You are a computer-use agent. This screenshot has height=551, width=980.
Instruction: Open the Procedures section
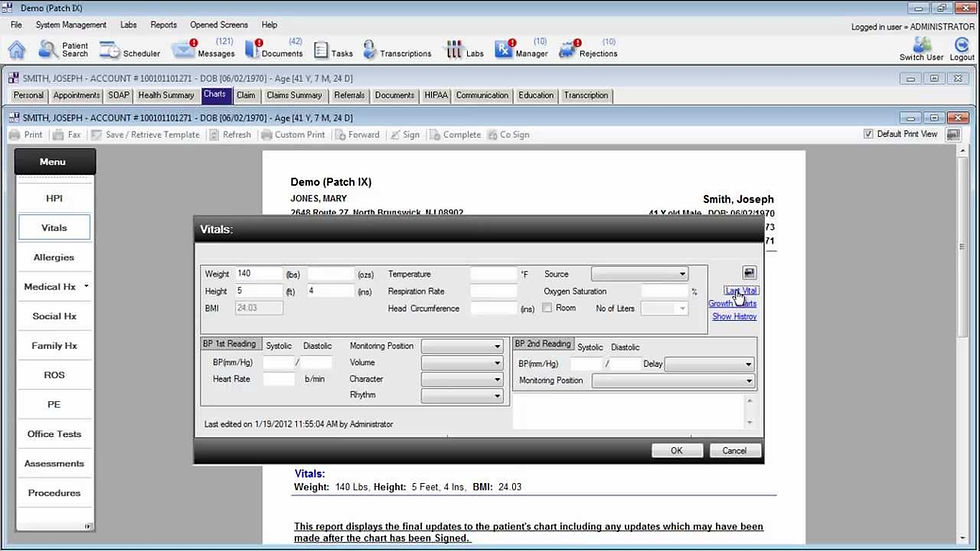pos(54,493)
